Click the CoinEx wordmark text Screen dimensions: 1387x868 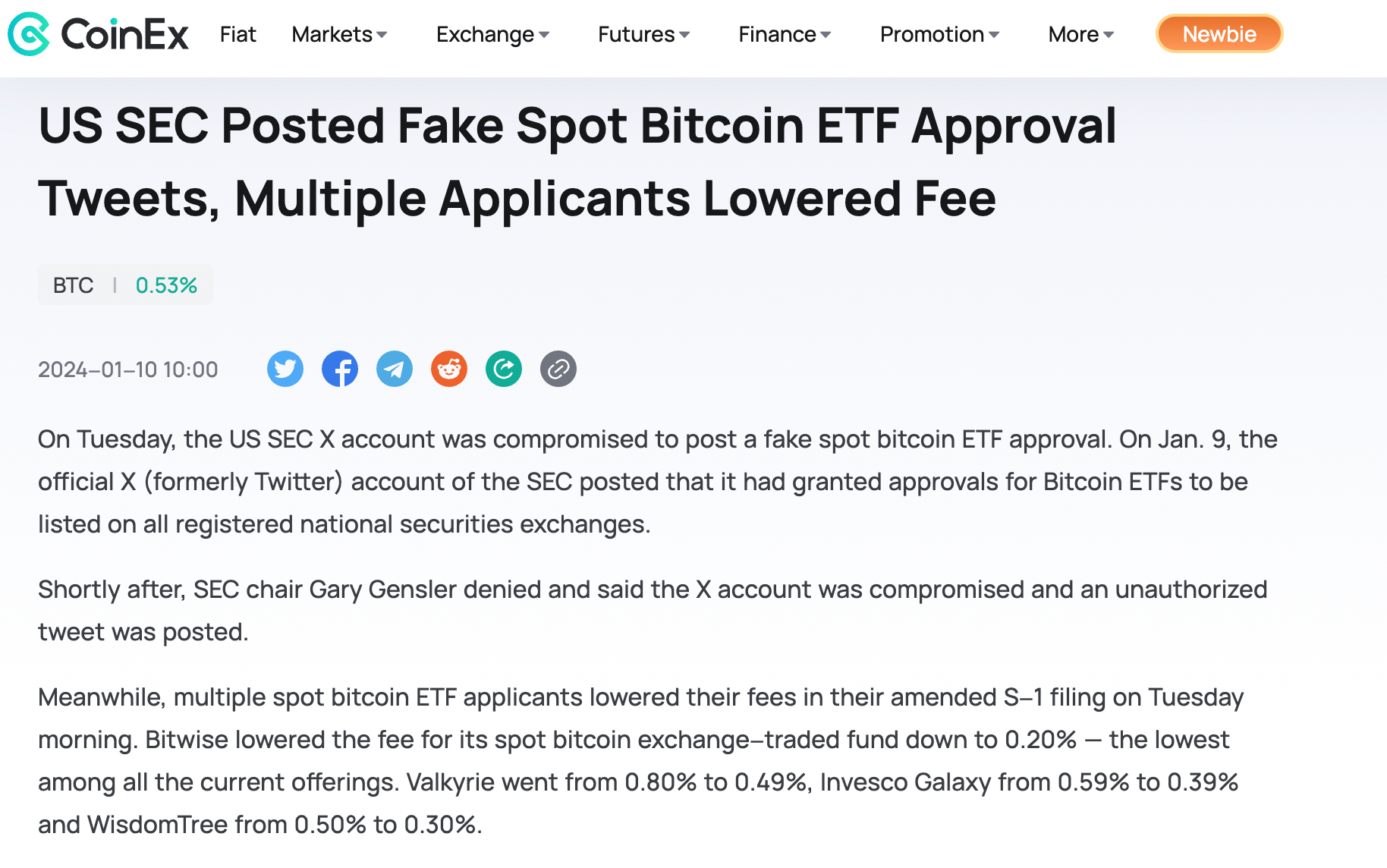125,34
